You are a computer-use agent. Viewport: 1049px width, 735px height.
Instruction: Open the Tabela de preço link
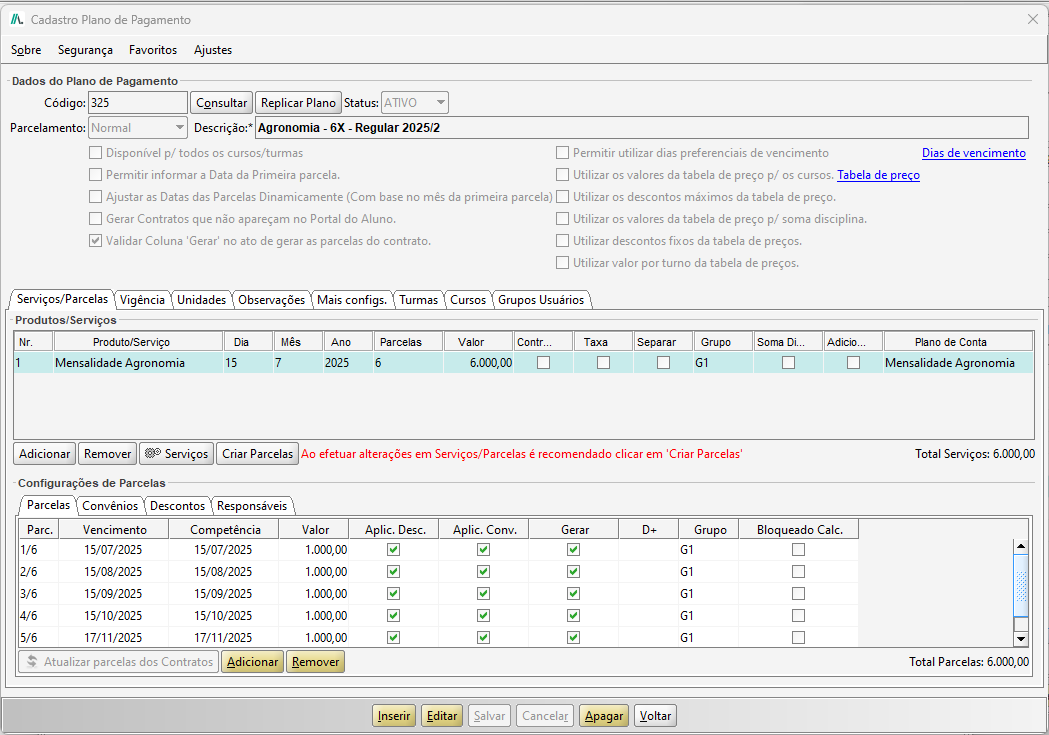[x=878, y=175]
